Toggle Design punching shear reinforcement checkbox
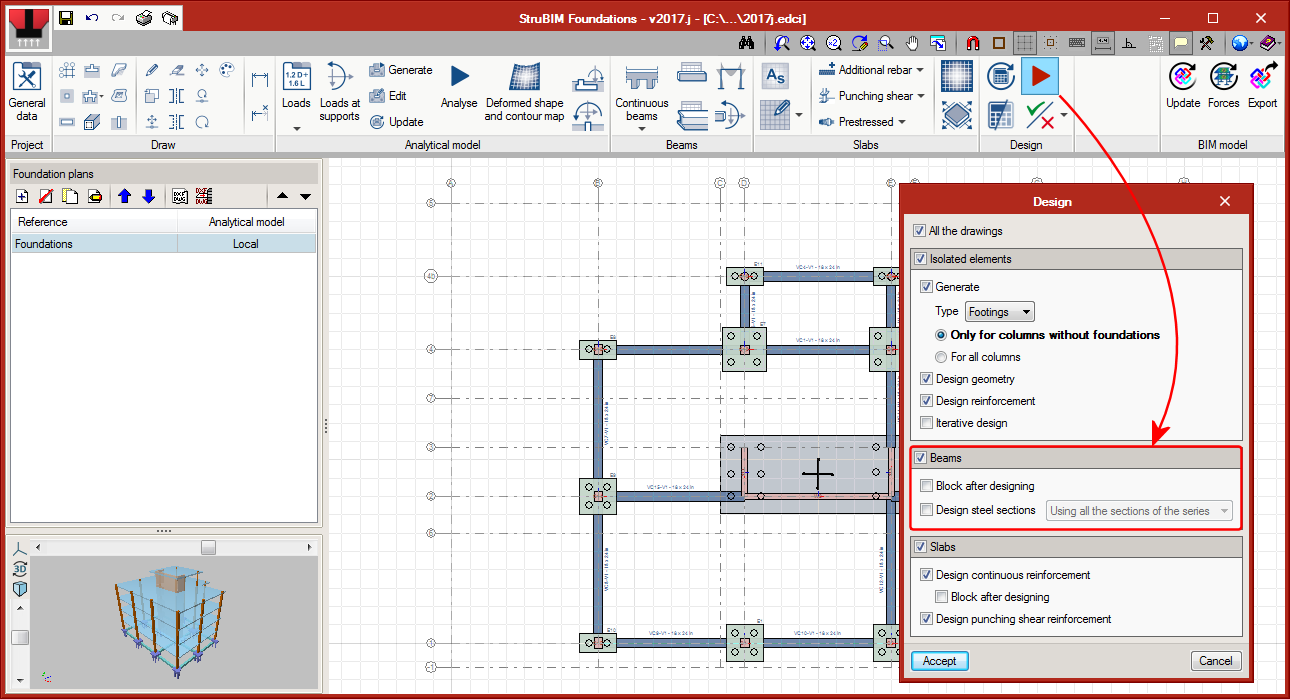This screenshot has height=699, width=1290. [x=926, y=619]
